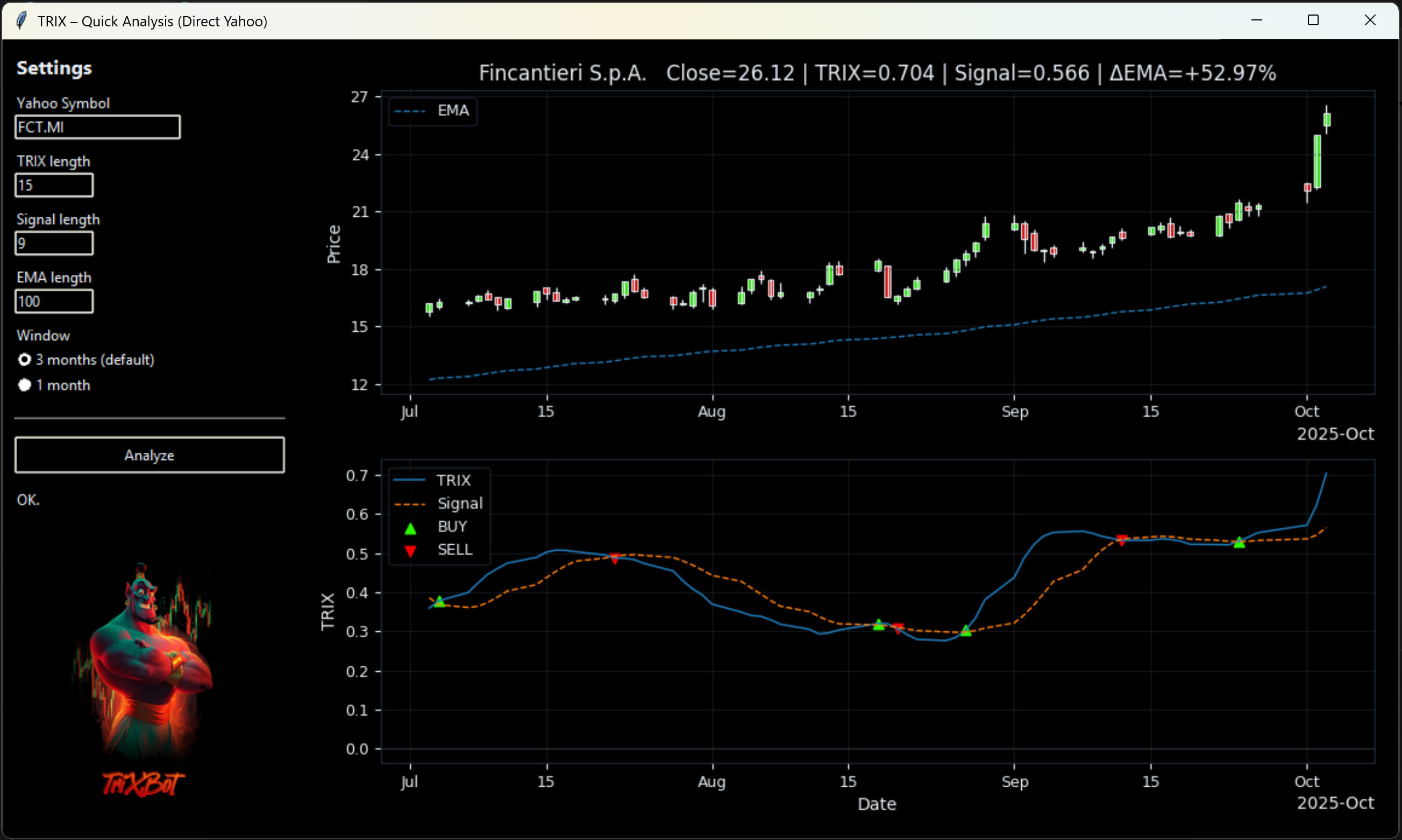This screenshot has width=1402, height=840.
Task: Focus the Signal length input box
Action: (54, 244)
